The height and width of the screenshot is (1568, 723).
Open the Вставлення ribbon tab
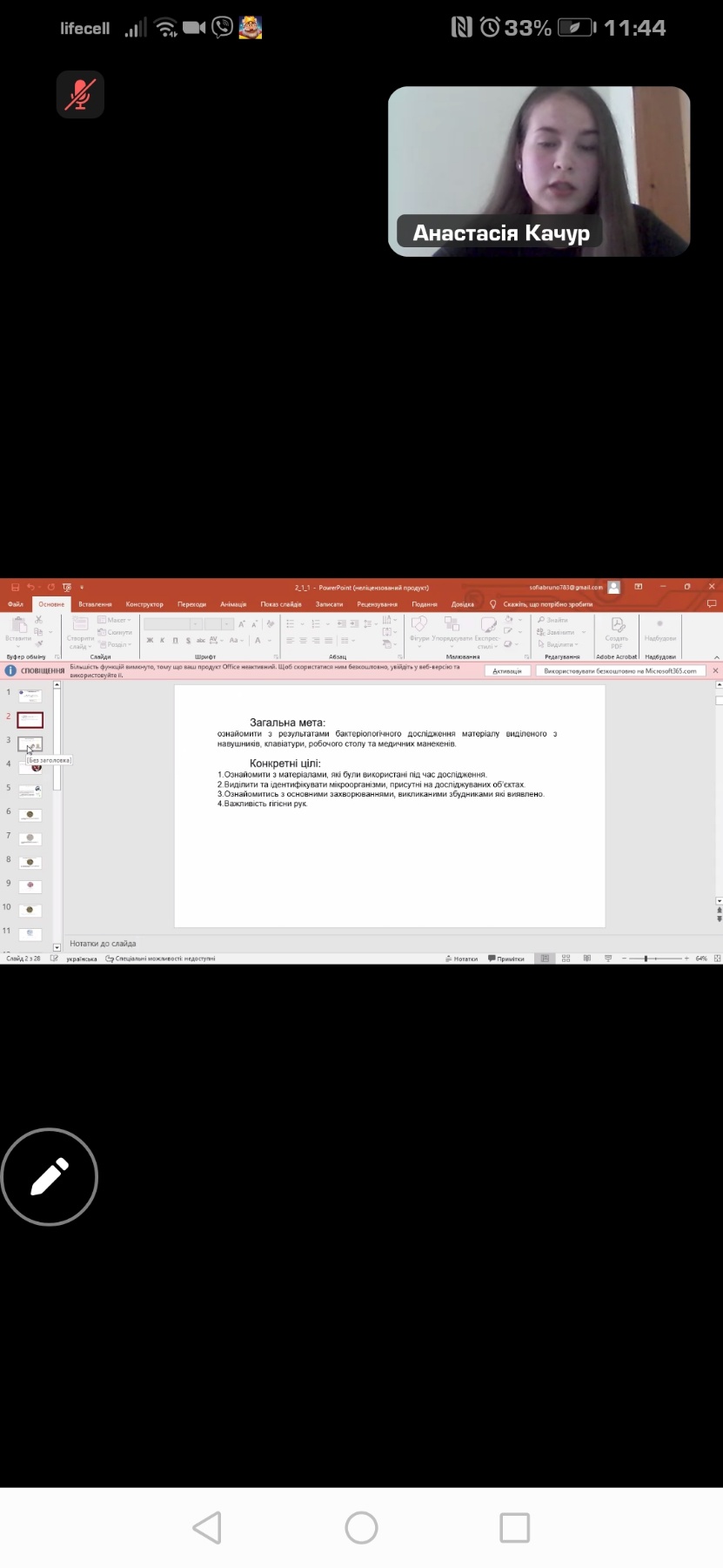point(95,604)
